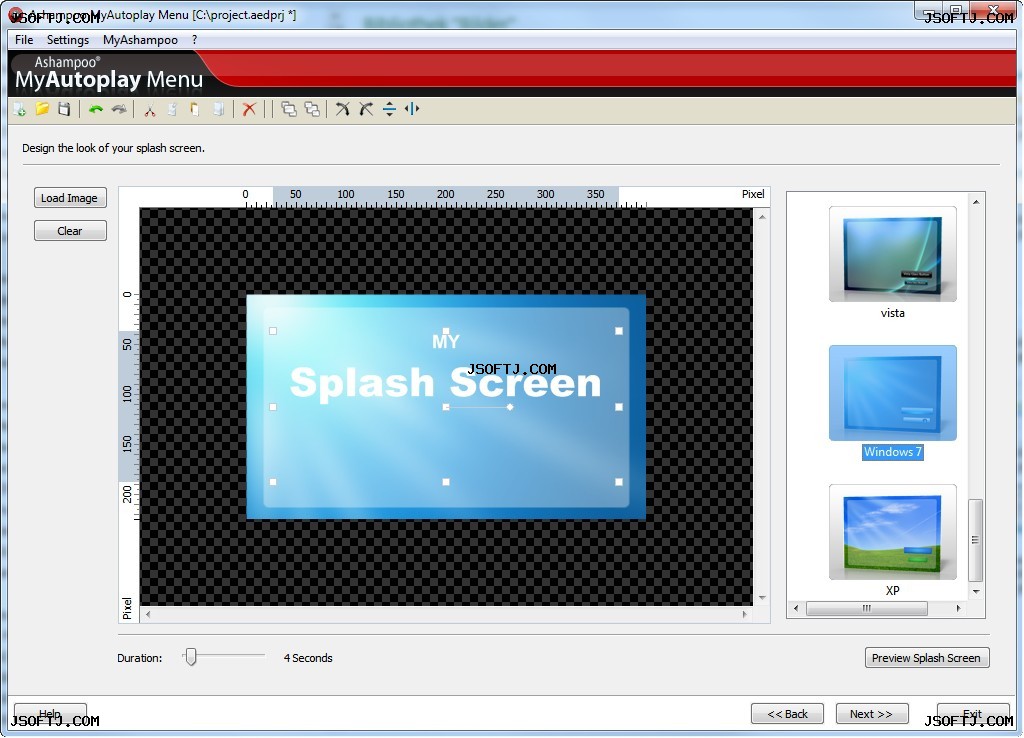This screenshot has width=1024, height=738.
Task: Click the Load Image button
Action: pyautogui.click(x=70, y=198)
